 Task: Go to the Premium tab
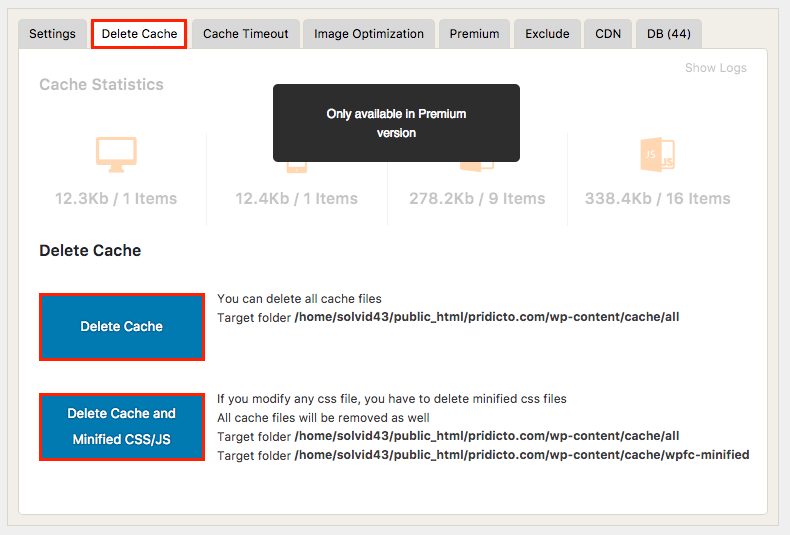click(x=474, y=34)
